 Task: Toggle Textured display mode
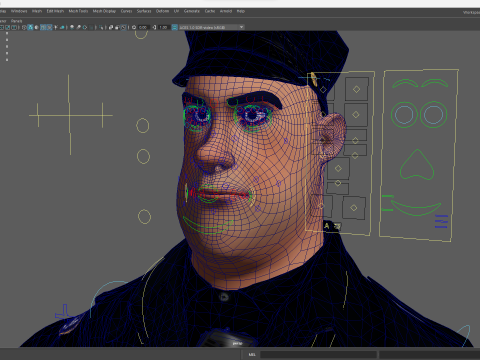coord(49,27)
